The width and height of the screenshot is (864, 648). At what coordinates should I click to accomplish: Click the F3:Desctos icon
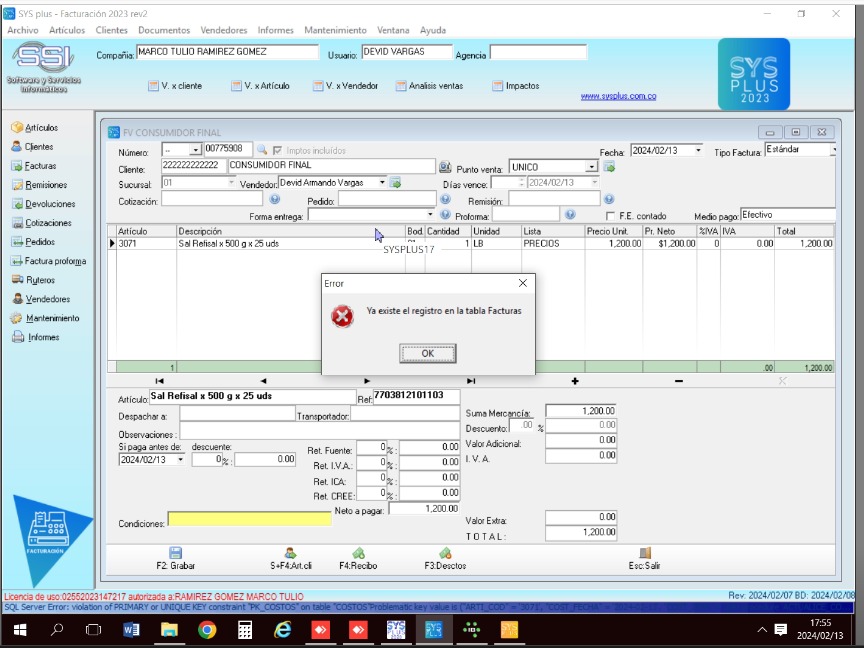[x=445, y=553]
